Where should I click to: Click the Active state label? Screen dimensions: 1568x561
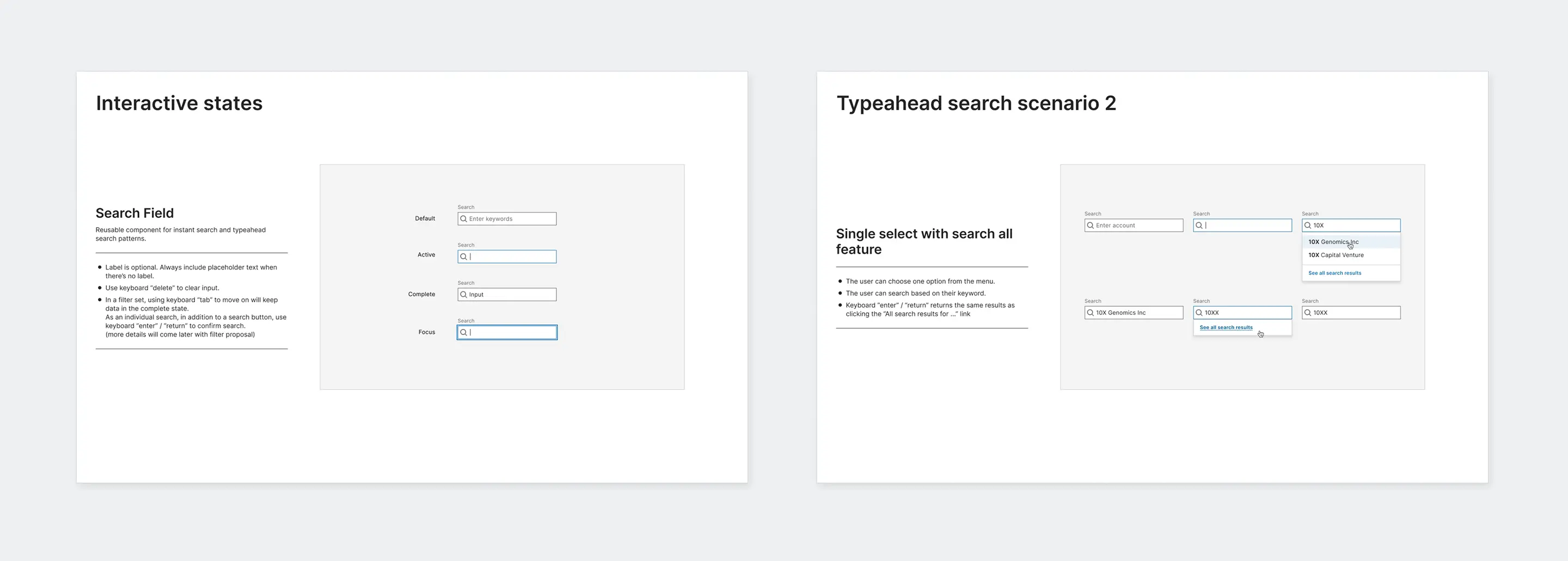[x=426, y=254]
